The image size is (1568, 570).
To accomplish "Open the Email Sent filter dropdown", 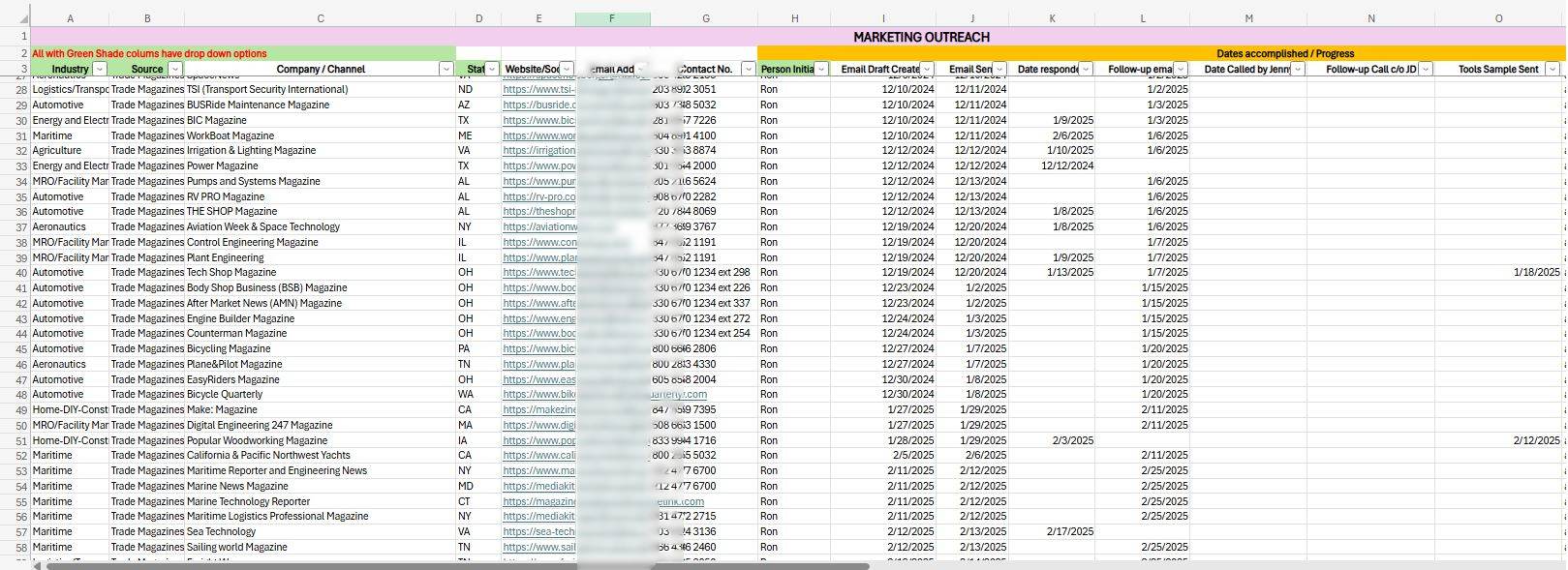I will tap(999, 69).
